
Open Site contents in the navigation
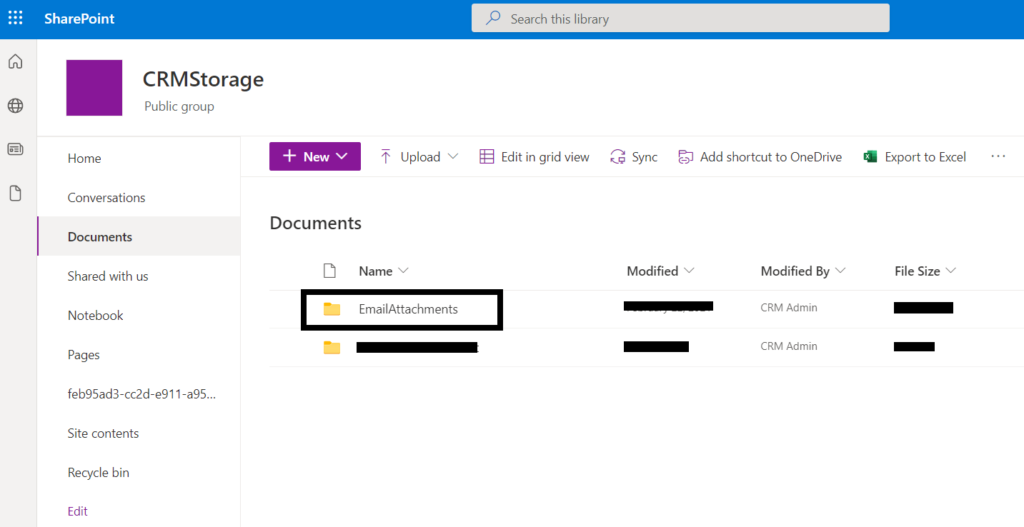tap(103, 433)
